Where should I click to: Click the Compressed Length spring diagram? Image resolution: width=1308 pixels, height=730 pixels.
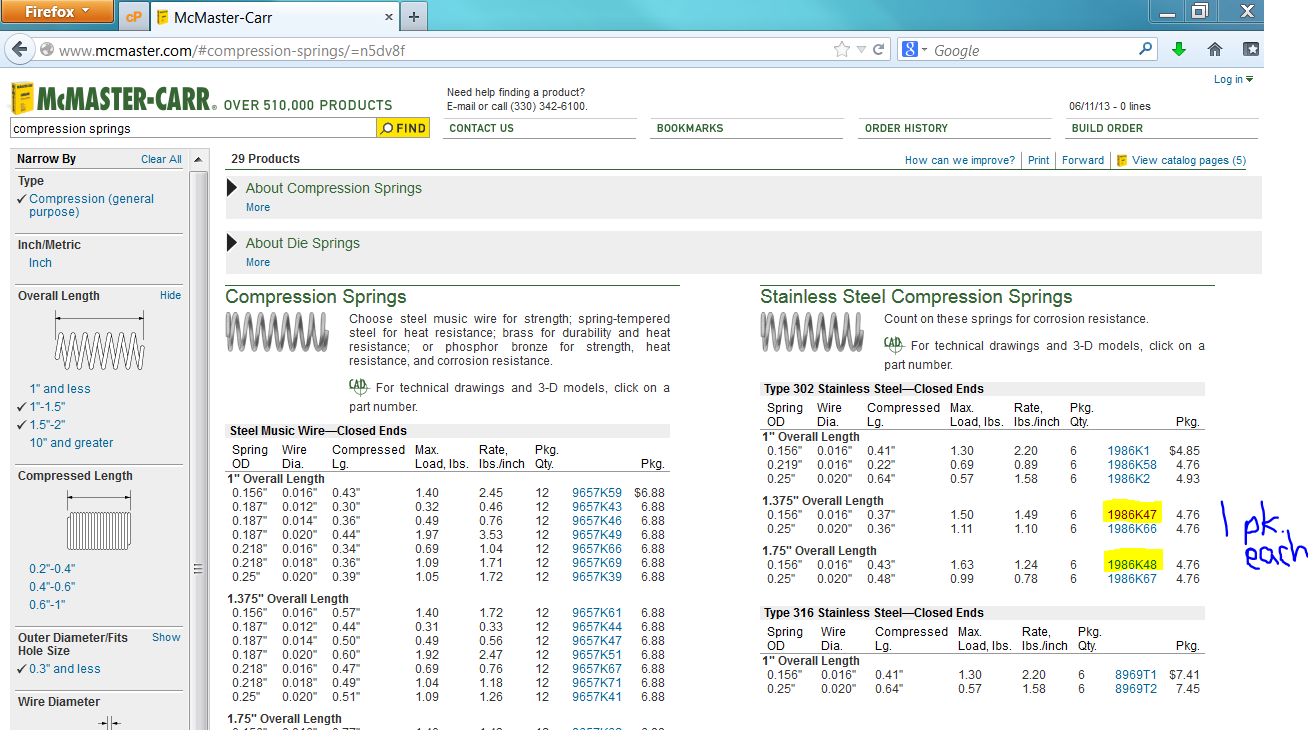(x=98, y=520)
